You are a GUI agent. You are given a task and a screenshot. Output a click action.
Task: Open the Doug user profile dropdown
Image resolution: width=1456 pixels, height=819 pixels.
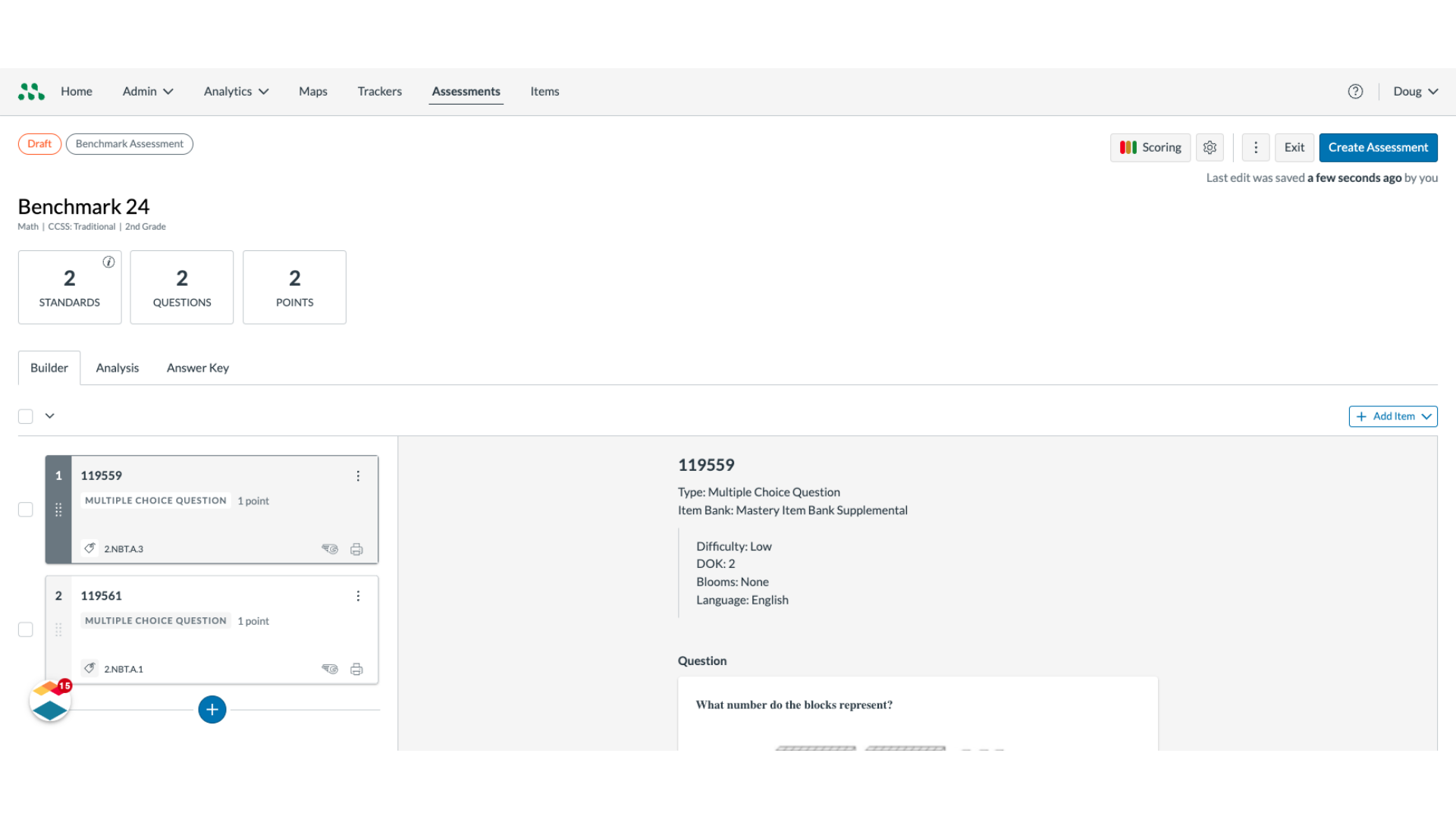(1416, 91)
